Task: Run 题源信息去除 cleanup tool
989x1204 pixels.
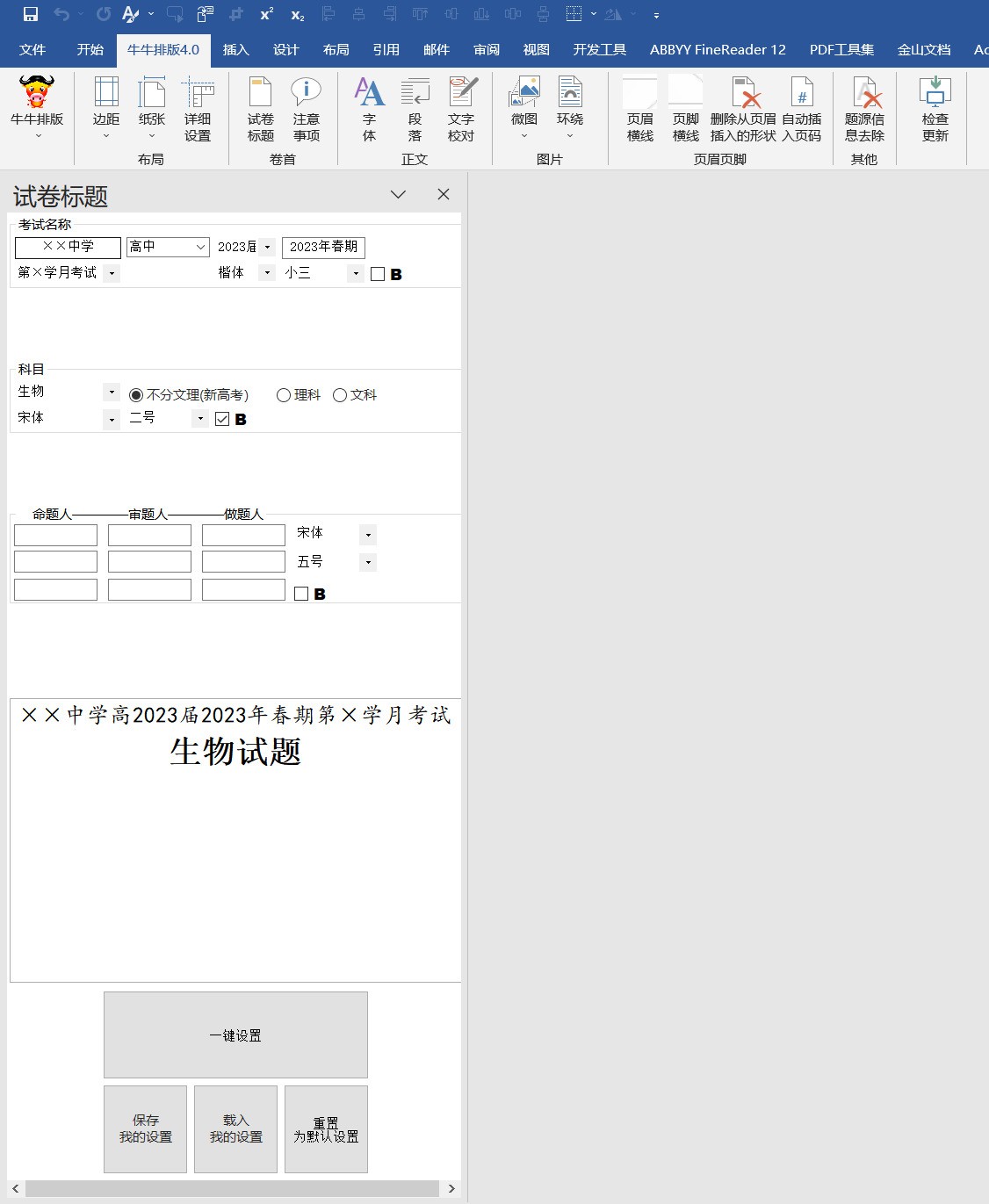Action: point(865,111)
